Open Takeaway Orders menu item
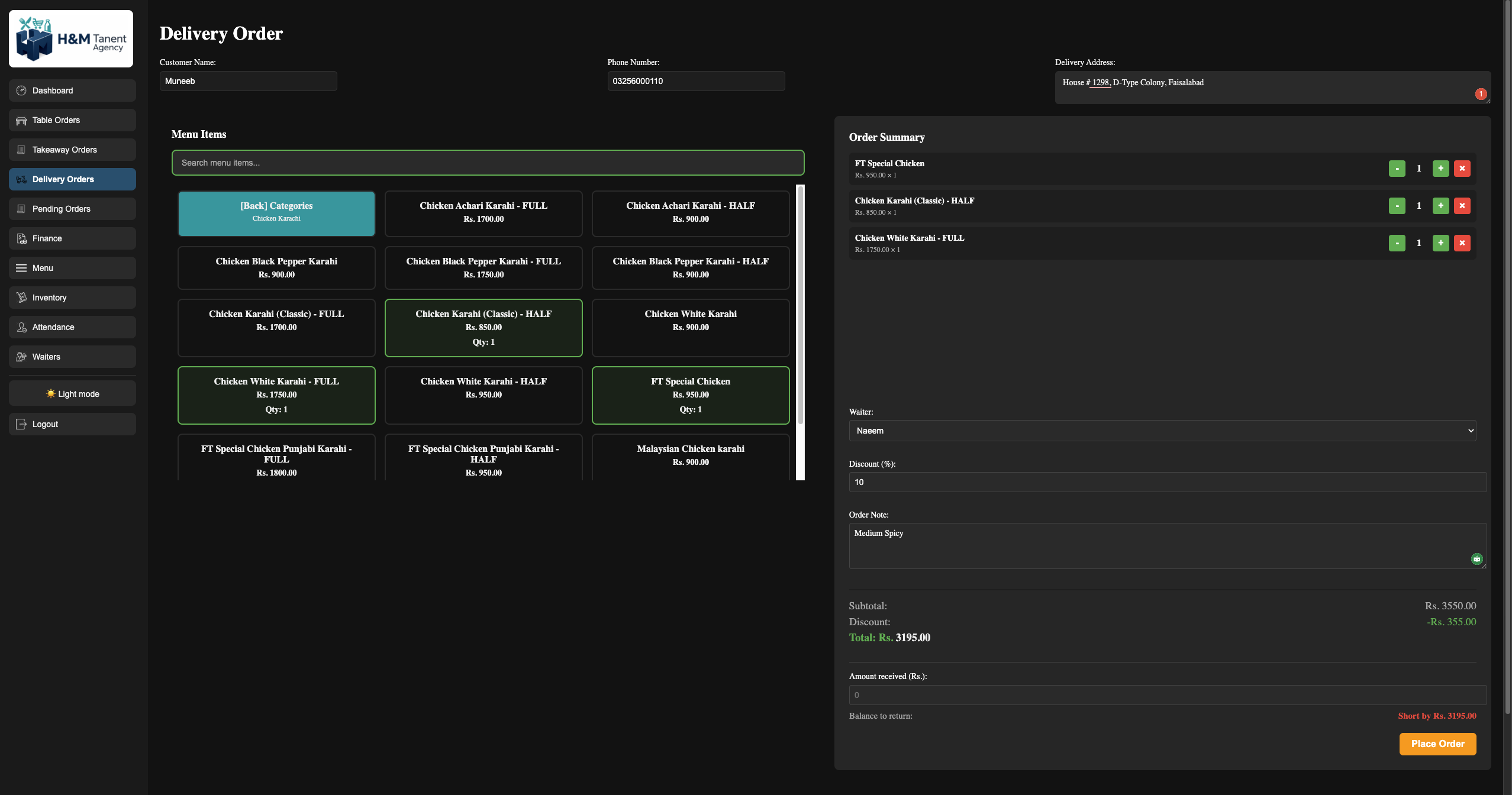Screen dimensions: 1512x795 [x=72, y=150]
